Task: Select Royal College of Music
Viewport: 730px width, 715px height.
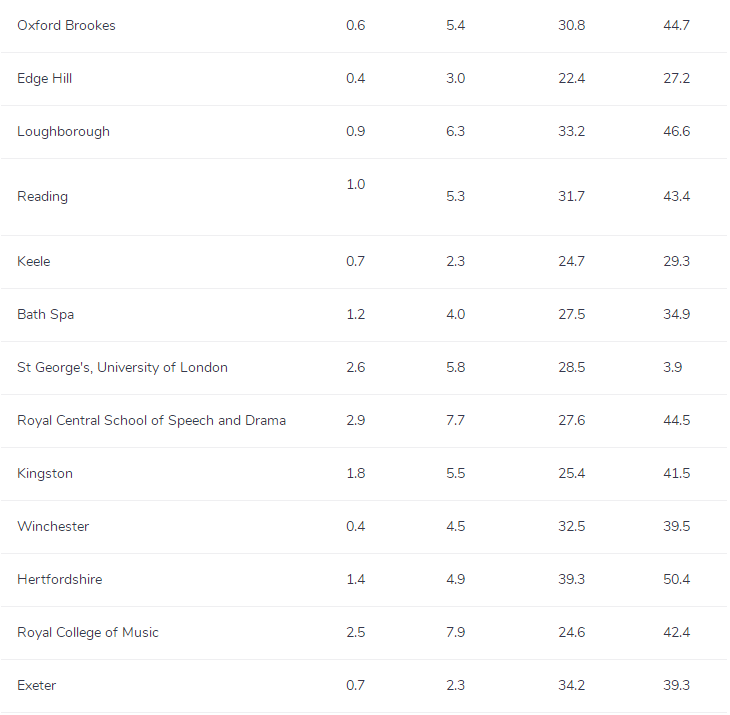Action: (88, 632)
